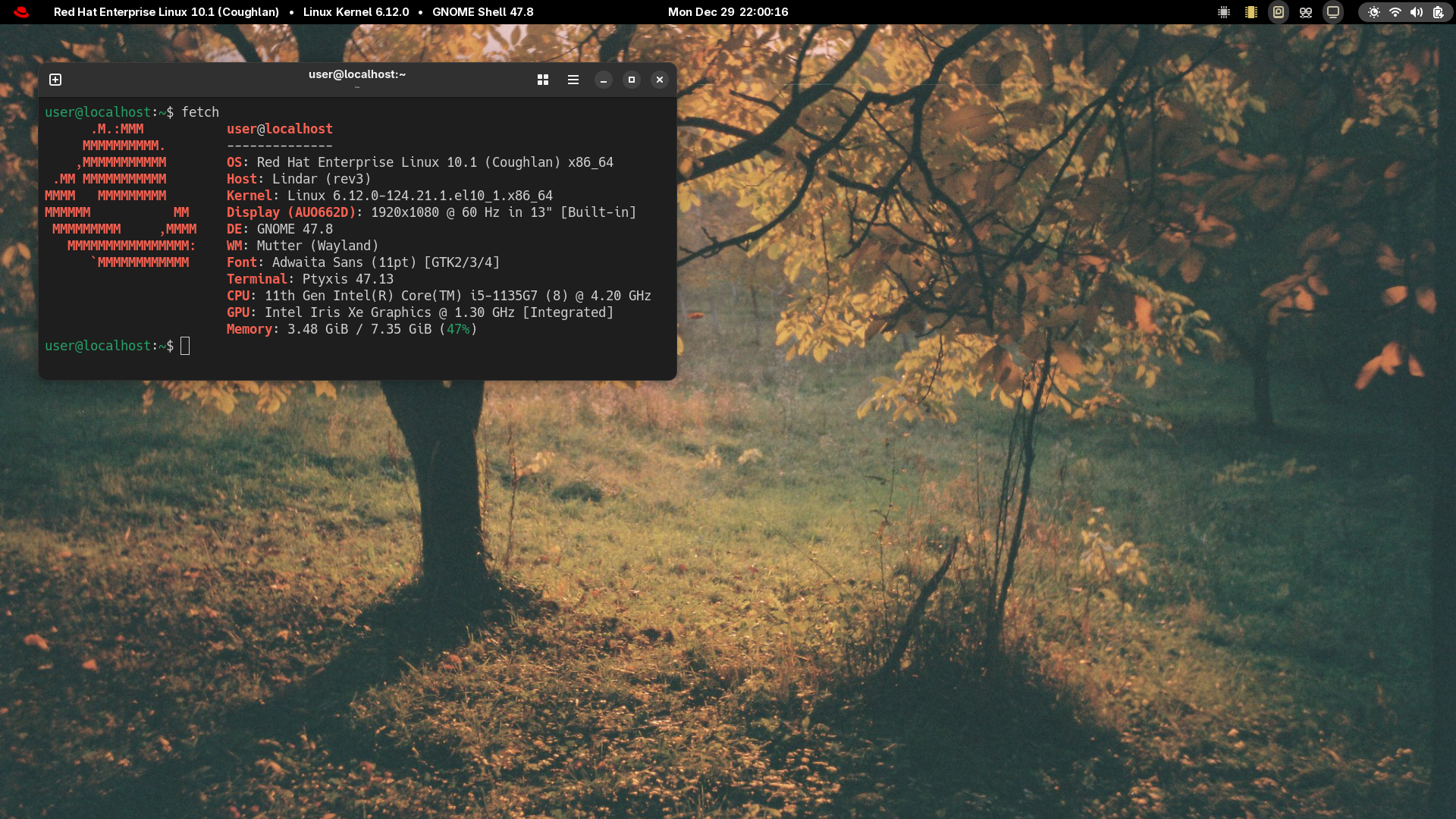Click the Red Hat Enterprise Linux 10.1 label
The image size is (1456, 819).
click(166, 12)
